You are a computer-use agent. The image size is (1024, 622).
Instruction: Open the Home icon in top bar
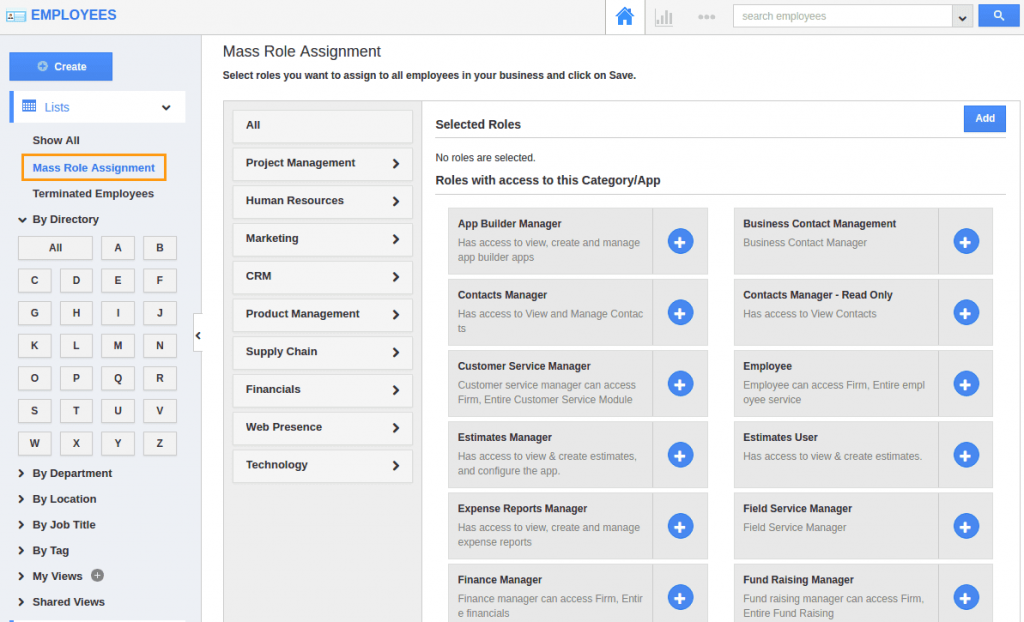coord(624,16)
